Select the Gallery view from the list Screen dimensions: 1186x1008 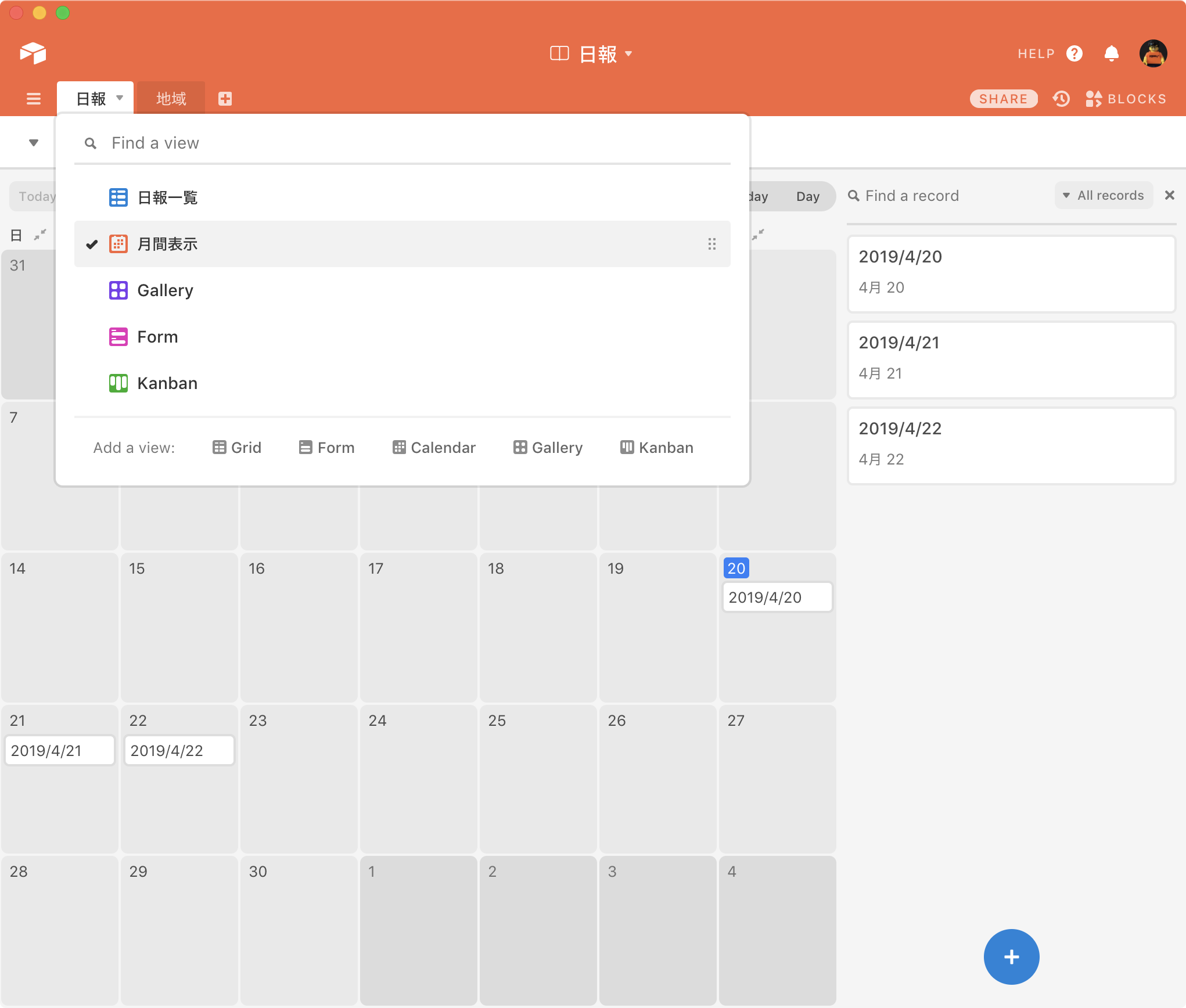point(165,290)
